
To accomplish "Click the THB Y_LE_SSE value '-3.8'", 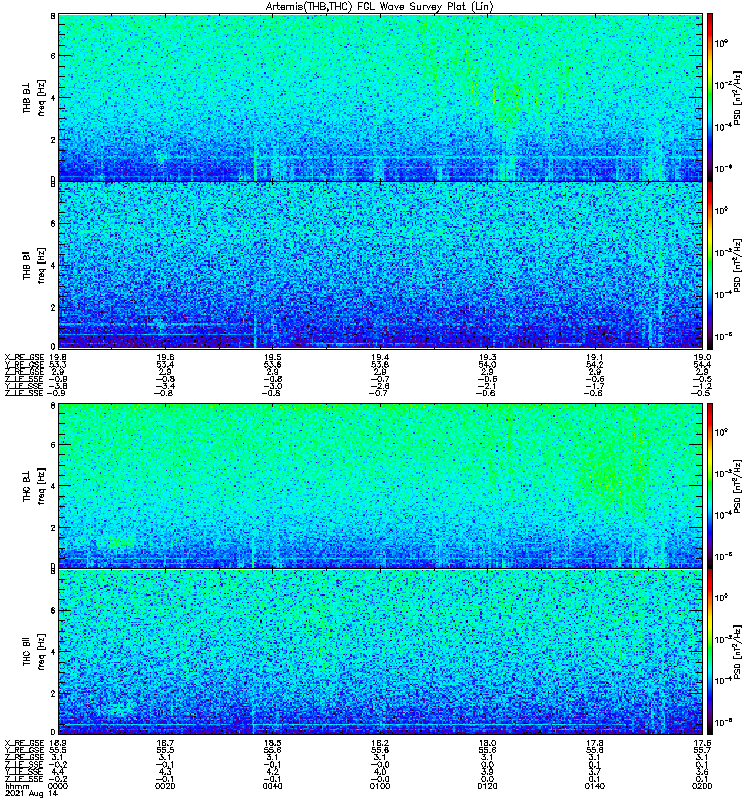I will pyautogui.click(x=58, y=386).
